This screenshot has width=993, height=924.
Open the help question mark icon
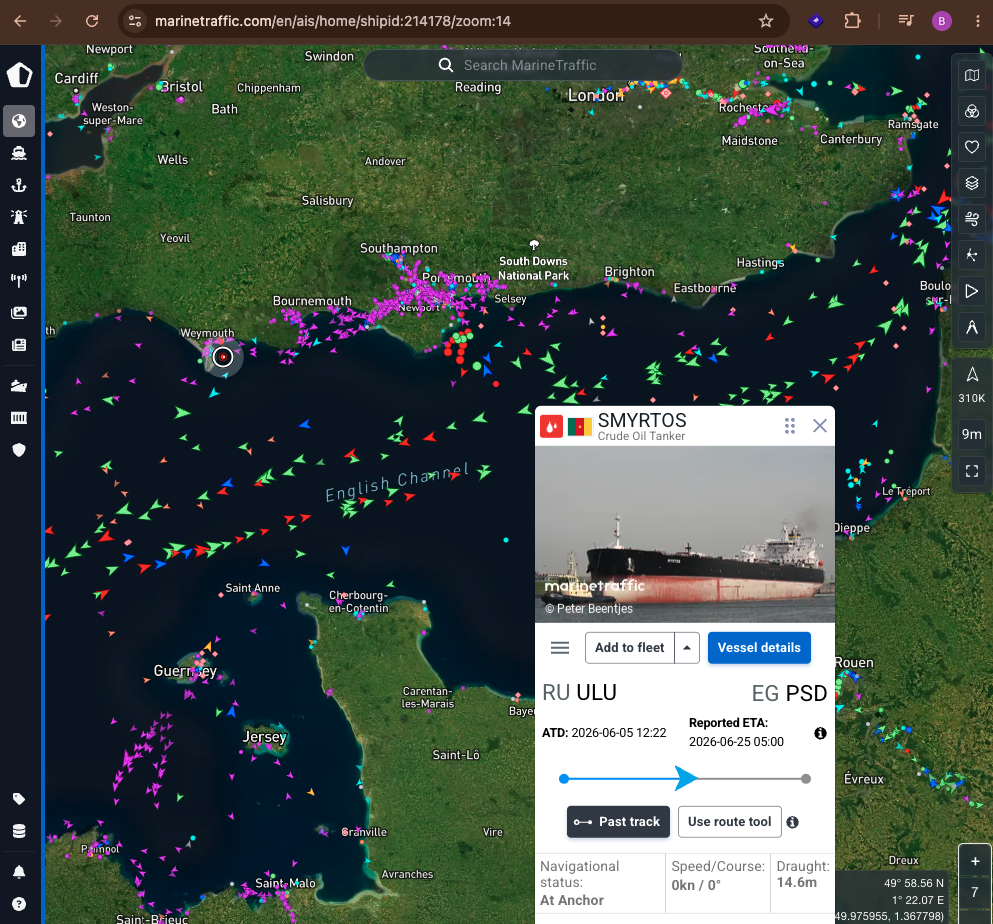(19, 904)
